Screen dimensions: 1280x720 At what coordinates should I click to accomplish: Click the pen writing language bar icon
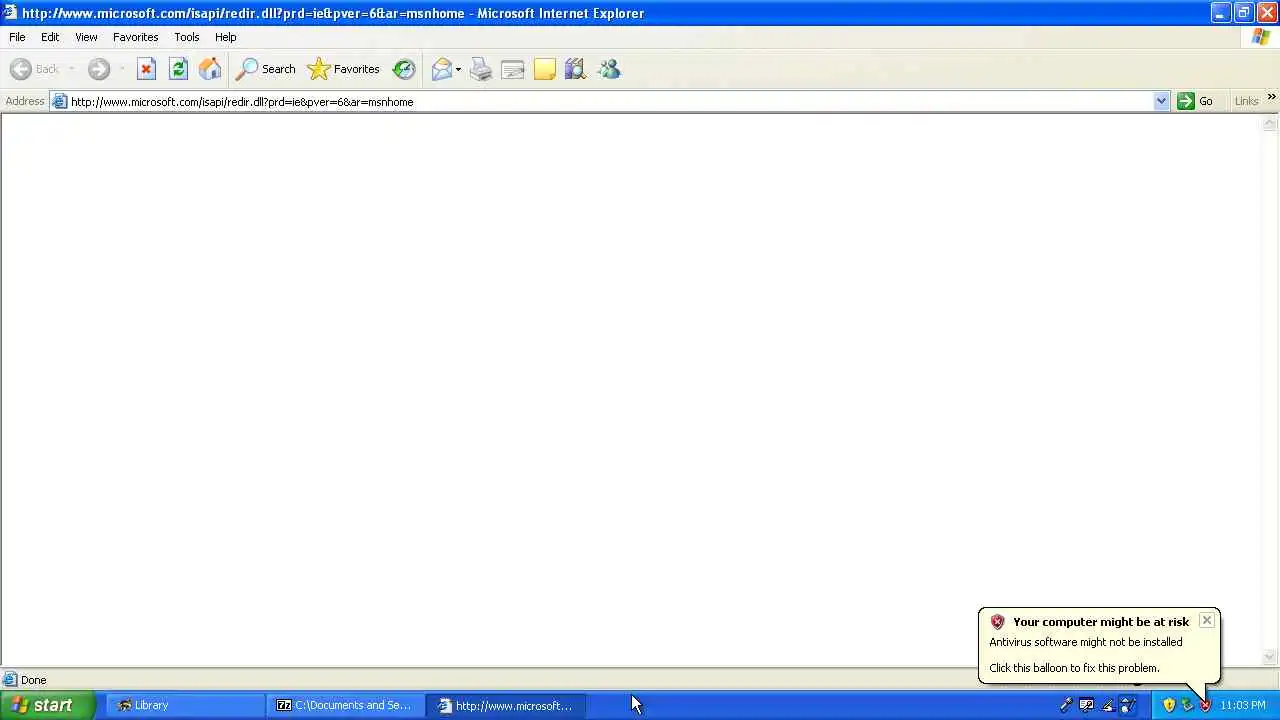coord(1107,705)
